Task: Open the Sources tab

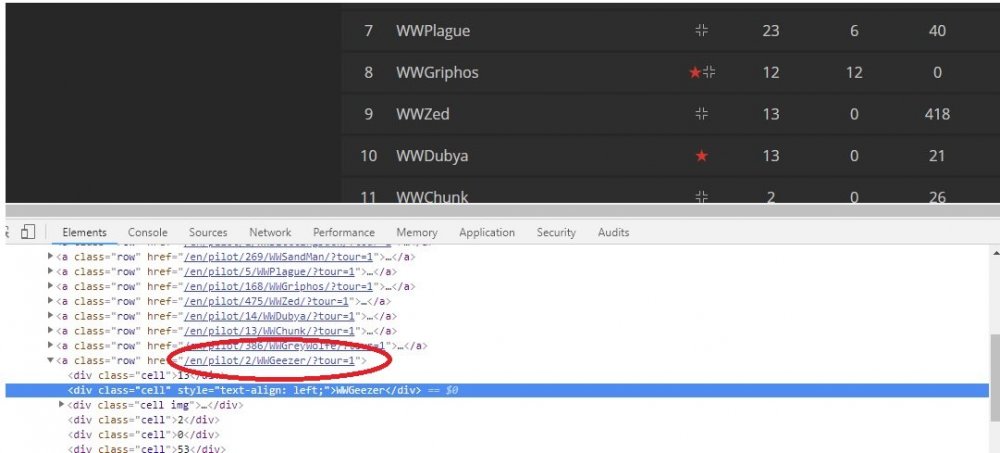Action: click(x=208, y=233)
